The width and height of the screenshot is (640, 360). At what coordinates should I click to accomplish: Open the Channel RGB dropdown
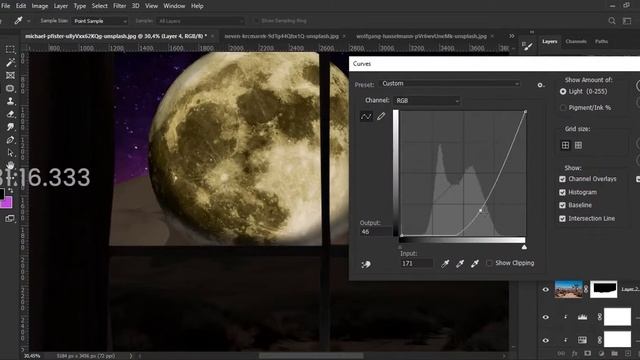click(427, 100)
